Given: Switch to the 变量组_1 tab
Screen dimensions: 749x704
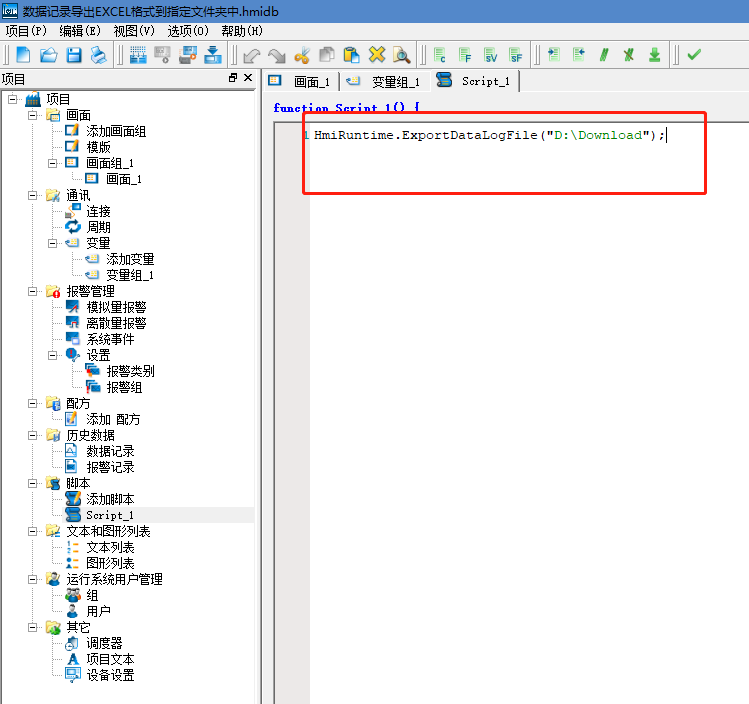Looking at the screenshot, I should coord(384,81).
